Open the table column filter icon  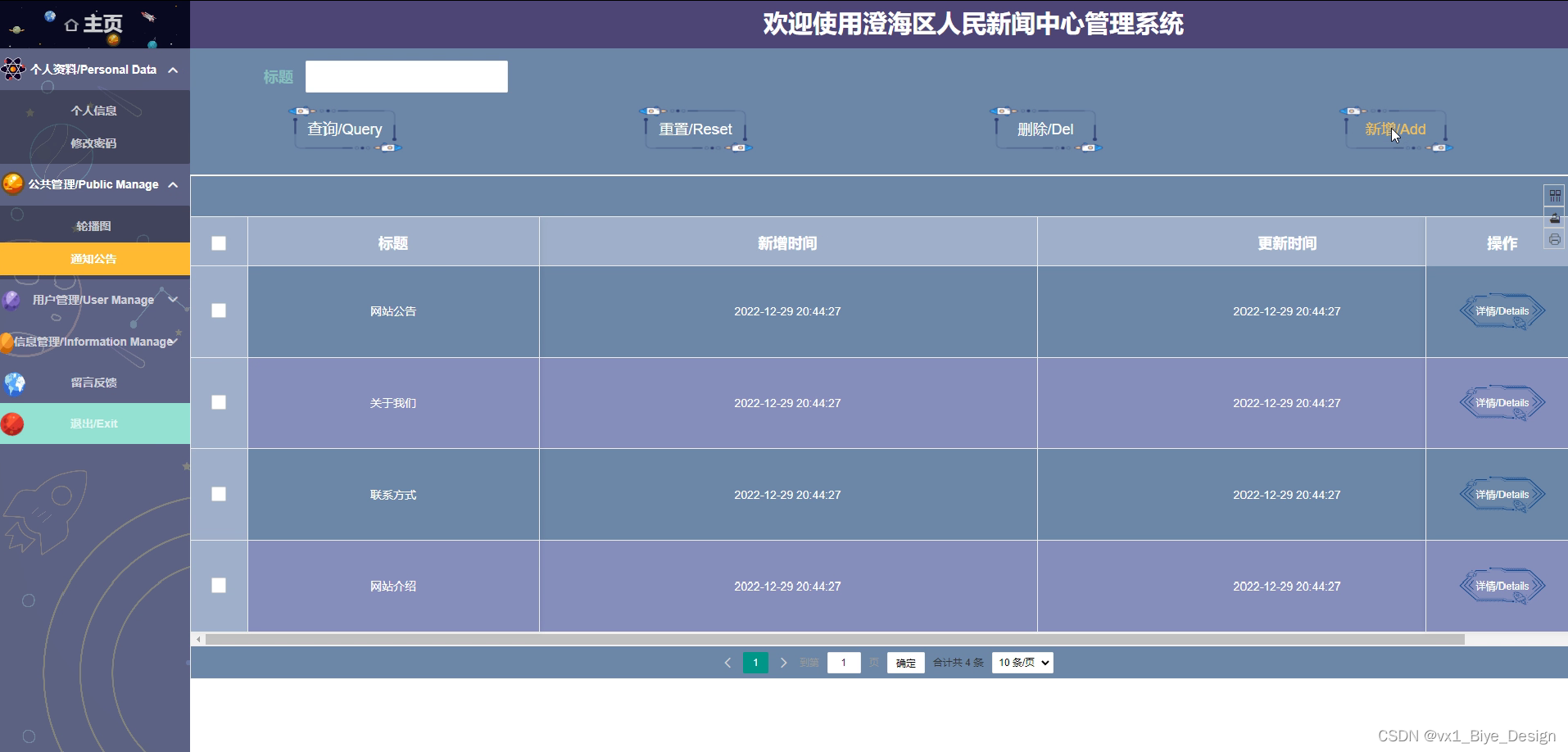(1554, 195)
